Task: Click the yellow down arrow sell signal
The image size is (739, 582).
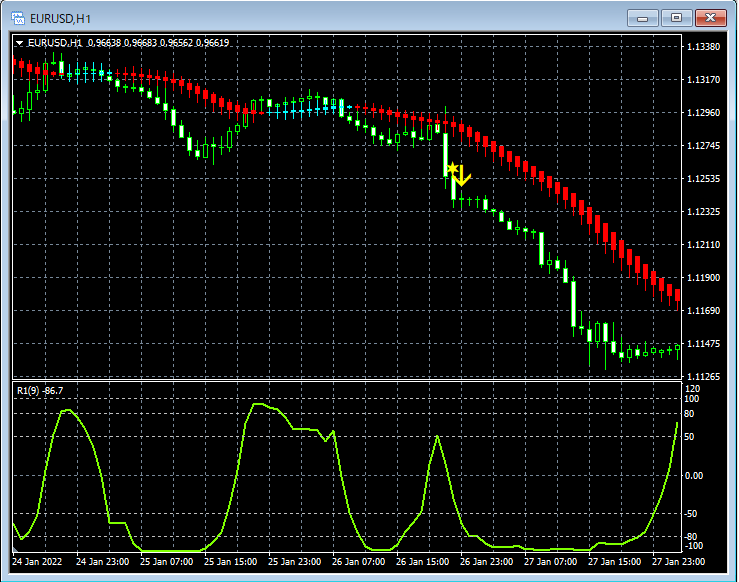Action: (x=462, y=175)
